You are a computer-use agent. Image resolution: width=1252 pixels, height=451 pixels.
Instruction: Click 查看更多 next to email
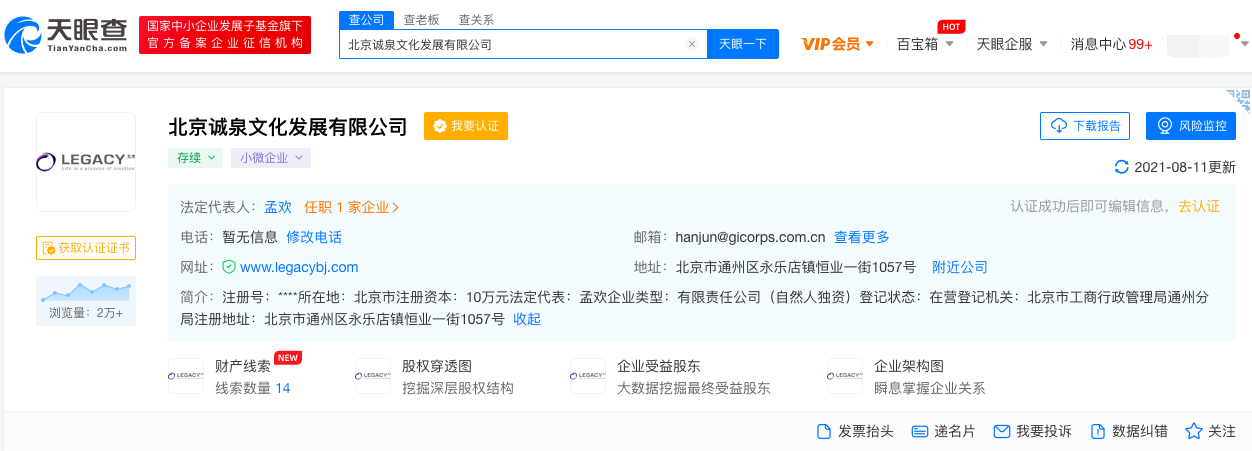[x=862, y=237]
